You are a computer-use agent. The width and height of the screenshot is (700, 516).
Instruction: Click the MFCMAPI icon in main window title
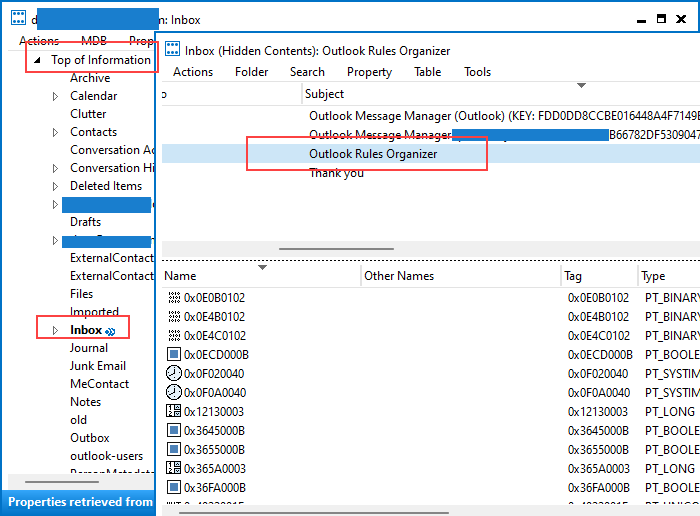tap(18, 17)
